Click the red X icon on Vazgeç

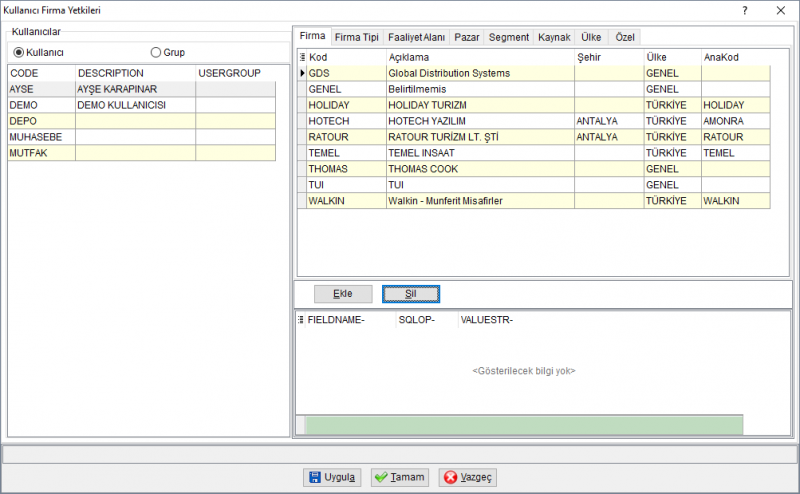(451, 477)
